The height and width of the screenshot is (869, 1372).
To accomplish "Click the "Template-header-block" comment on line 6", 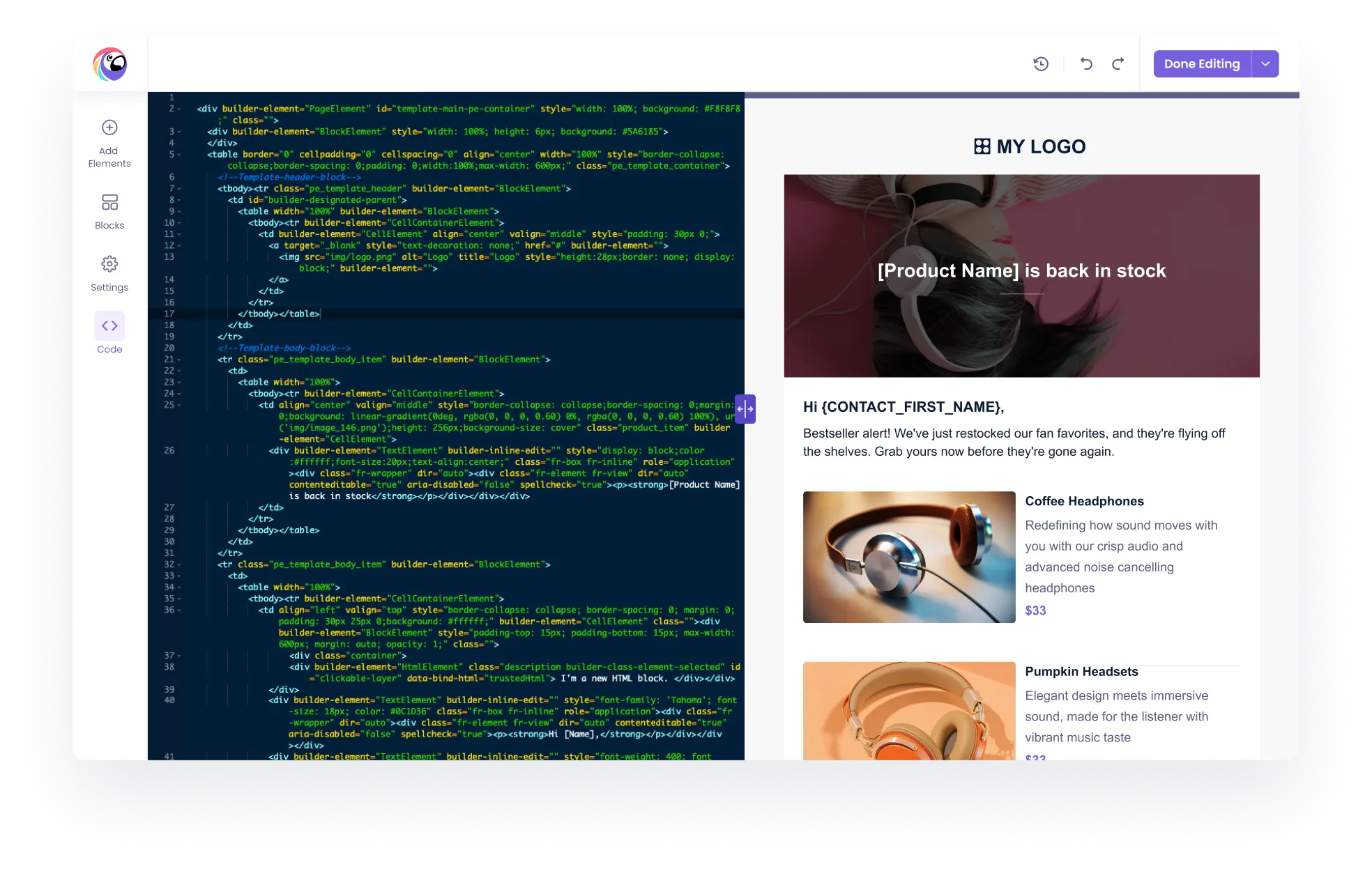I will click(x=289, y=178).
